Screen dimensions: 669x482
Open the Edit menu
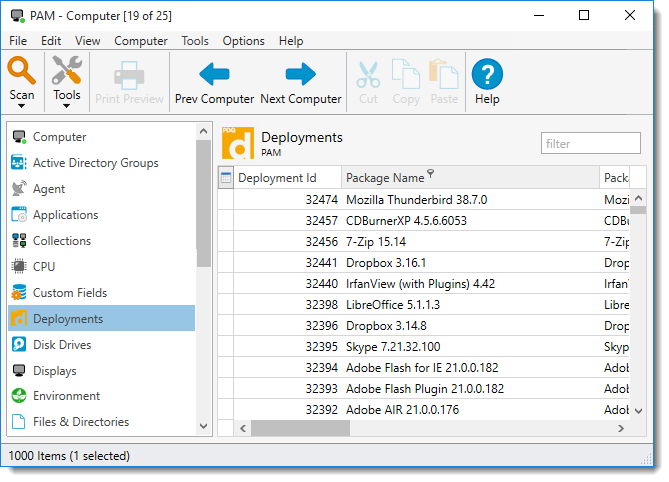point(51,41)
